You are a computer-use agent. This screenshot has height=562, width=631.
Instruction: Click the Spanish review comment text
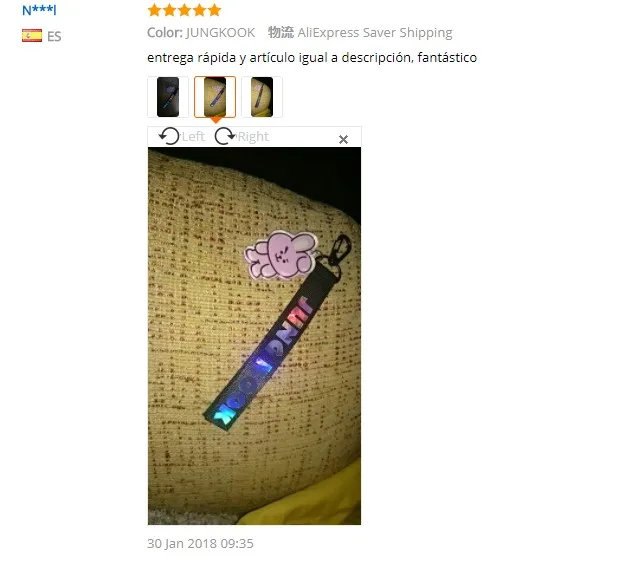312,58
